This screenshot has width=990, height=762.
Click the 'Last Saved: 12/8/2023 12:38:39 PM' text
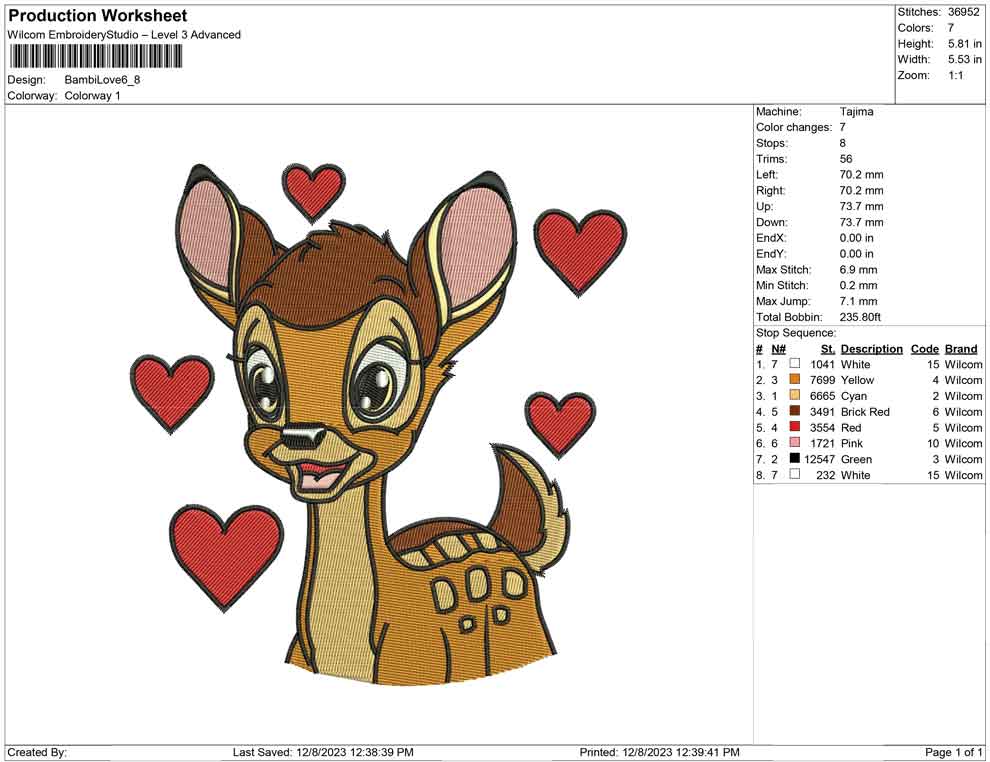click(323, 752)
